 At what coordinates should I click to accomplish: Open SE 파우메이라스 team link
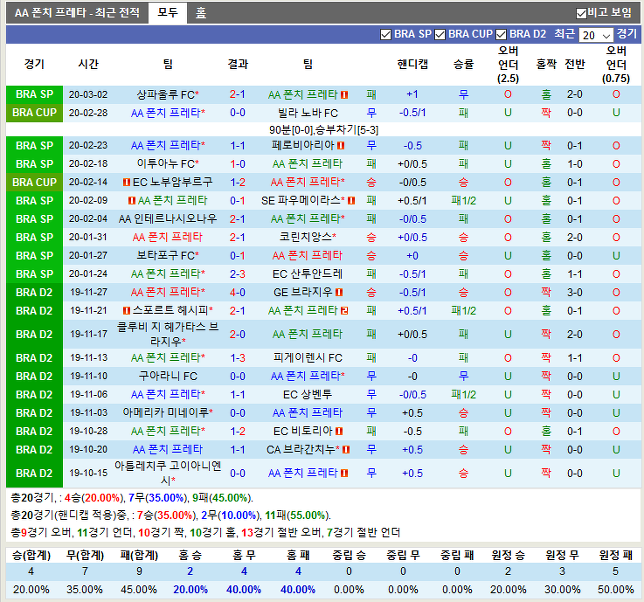[x=303, y=200]
